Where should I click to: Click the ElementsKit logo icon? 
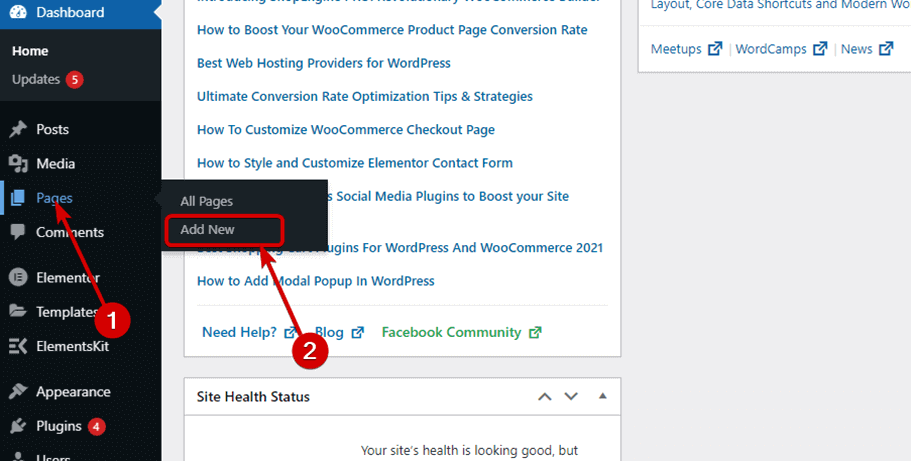[x=18, y=346]
